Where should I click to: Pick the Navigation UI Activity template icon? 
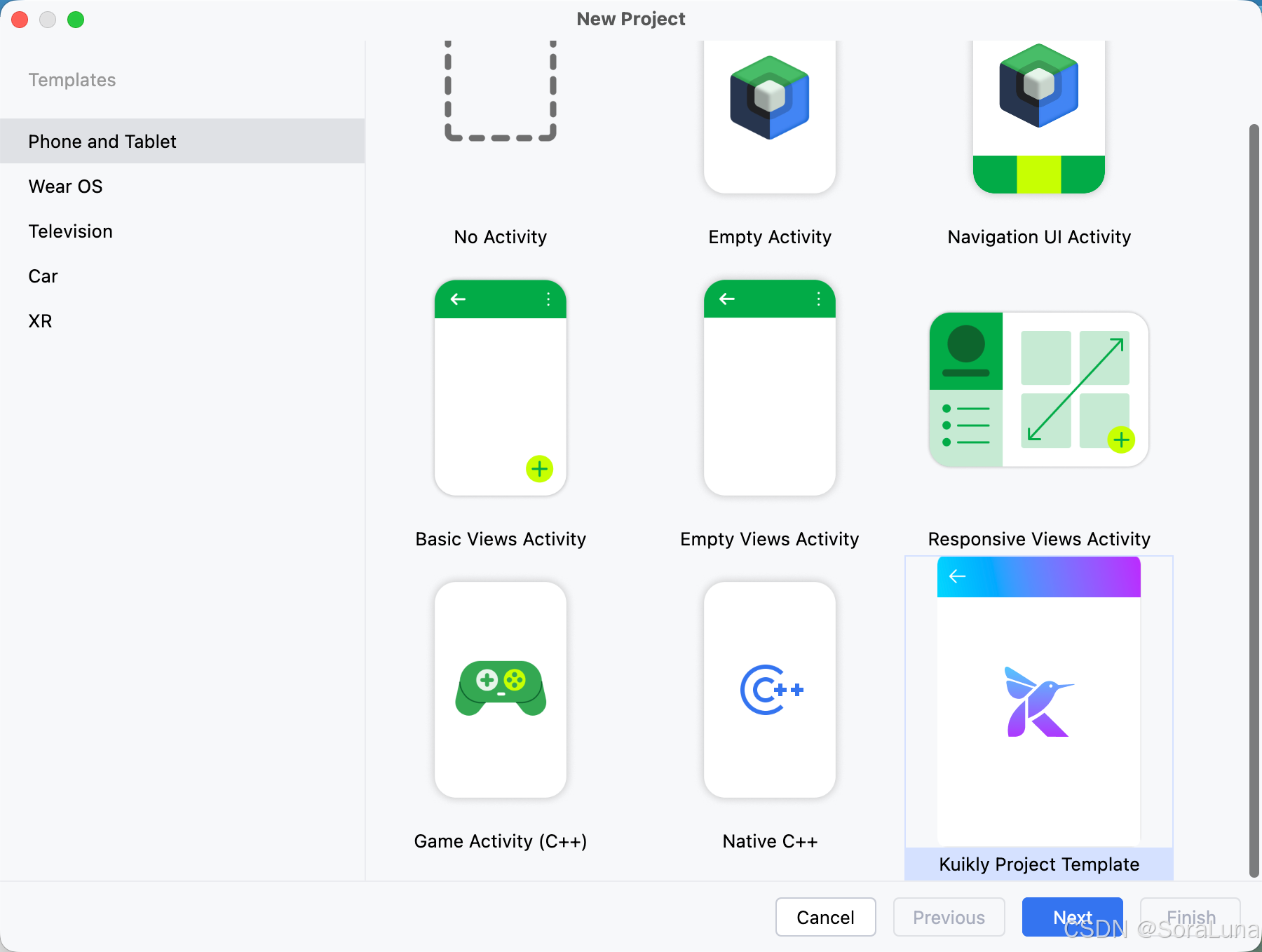click(1039, 116)
